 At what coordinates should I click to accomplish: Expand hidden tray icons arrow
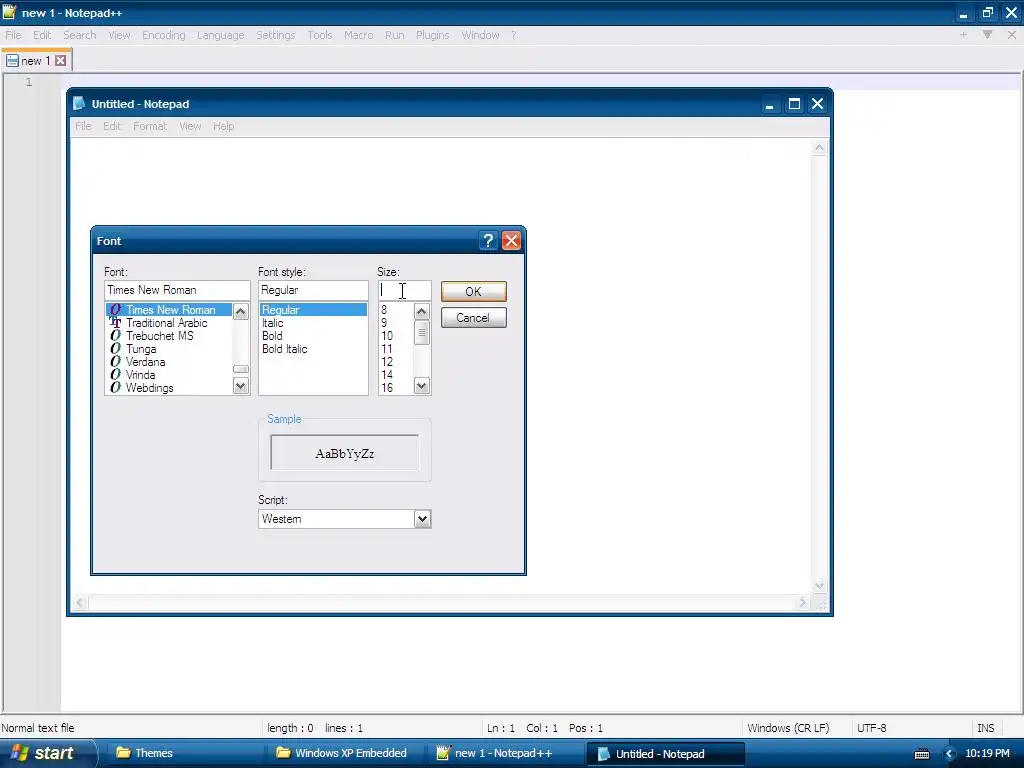(x=950, y=754)
